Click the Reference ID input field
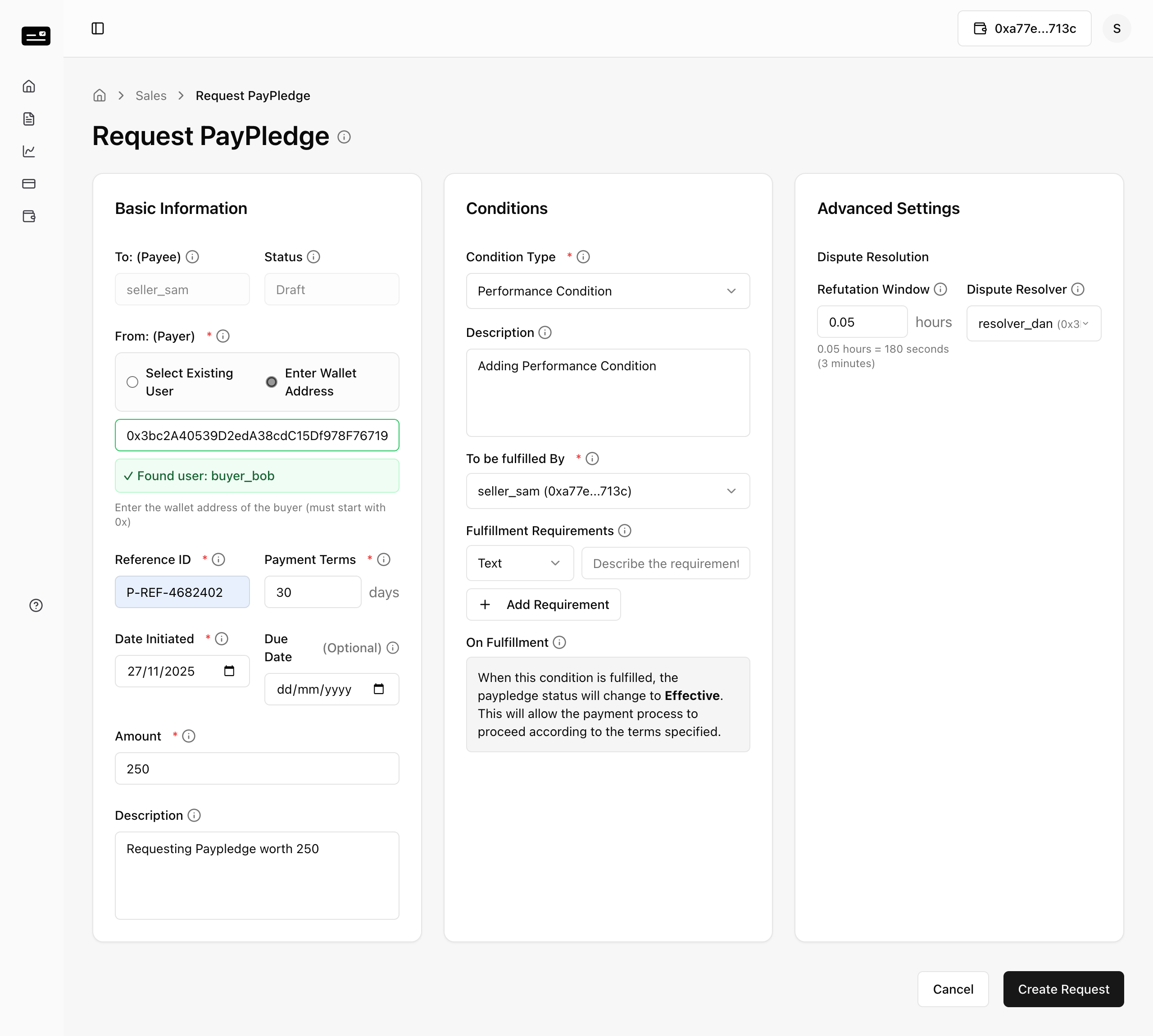 (182, 592)
